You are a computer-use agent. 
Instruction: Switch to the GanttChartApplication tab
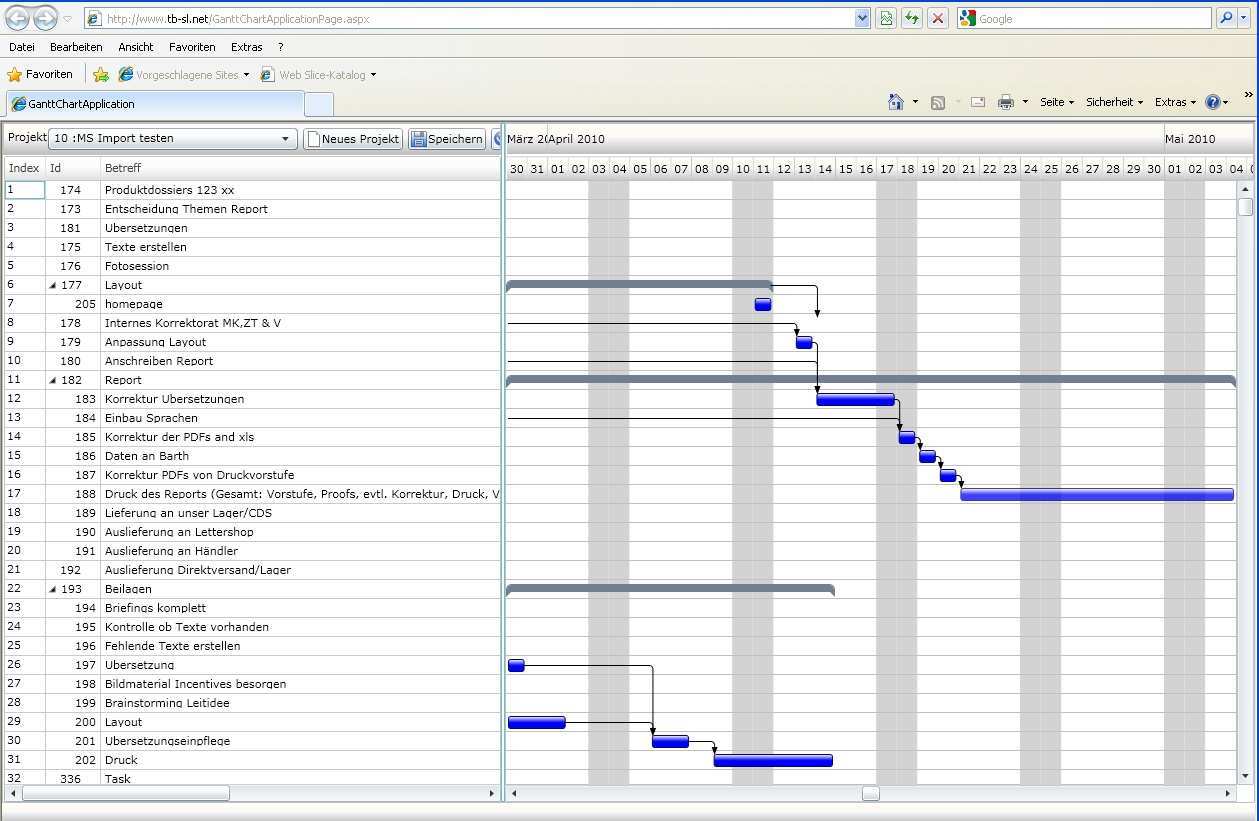click(x=155, y=104)
